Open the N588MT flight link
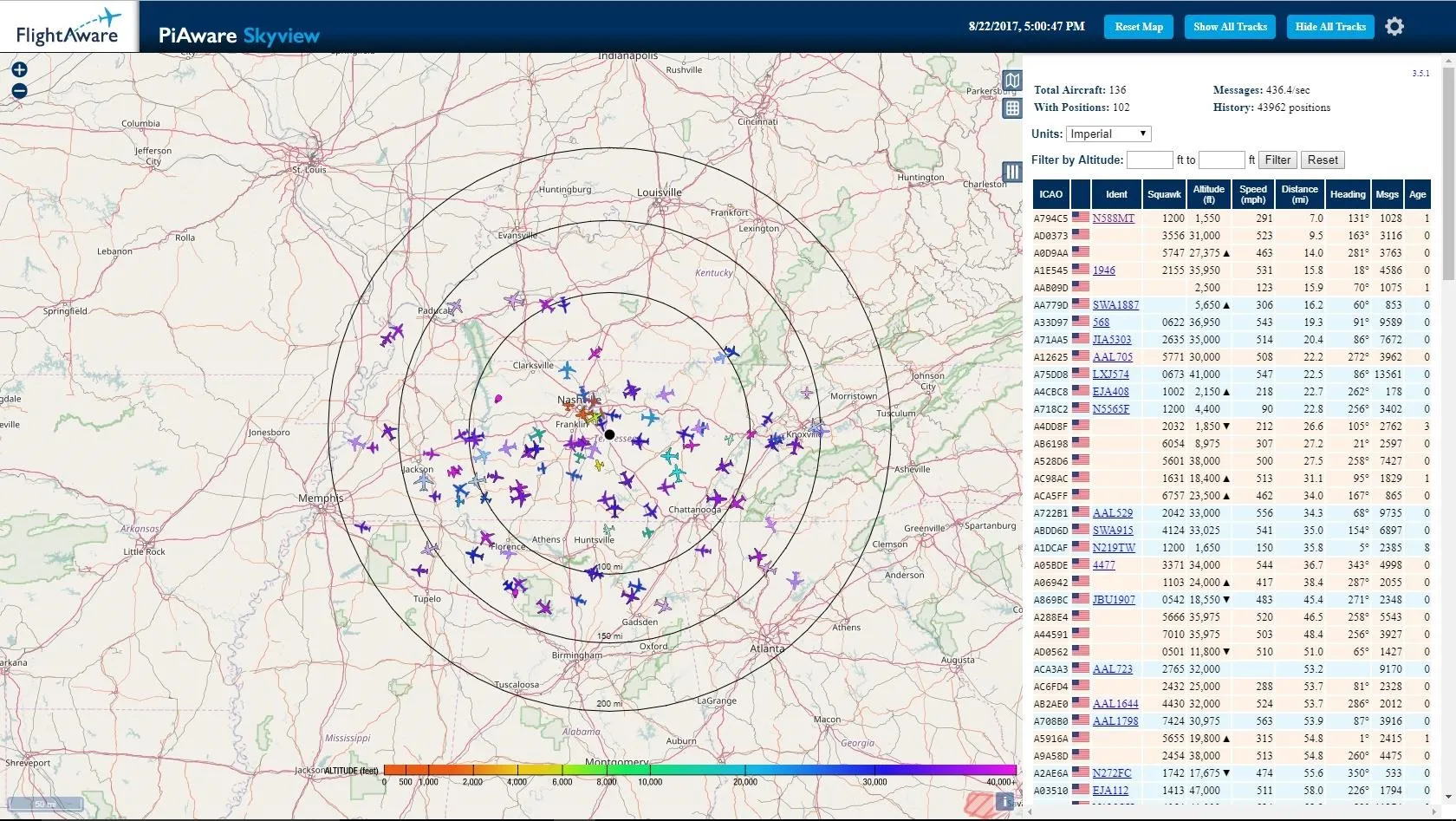 tap(1113, 218)
